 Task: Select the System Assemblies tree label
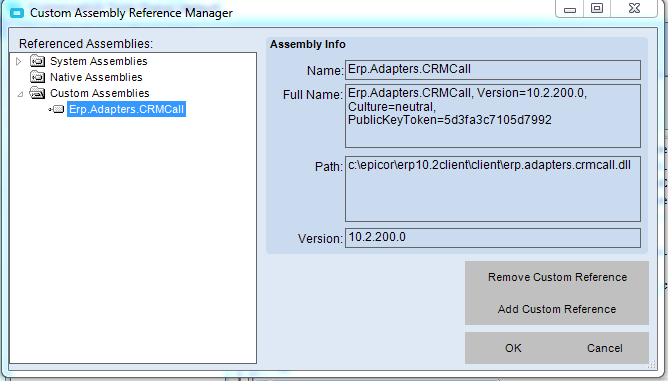point(98,61)
